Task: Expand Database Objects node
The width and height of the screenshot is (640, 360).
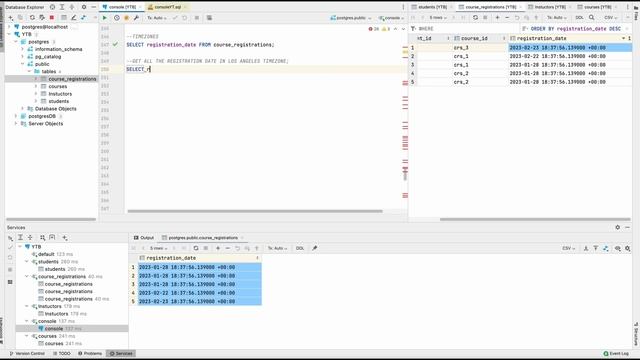Action: (x=22, y=109)
